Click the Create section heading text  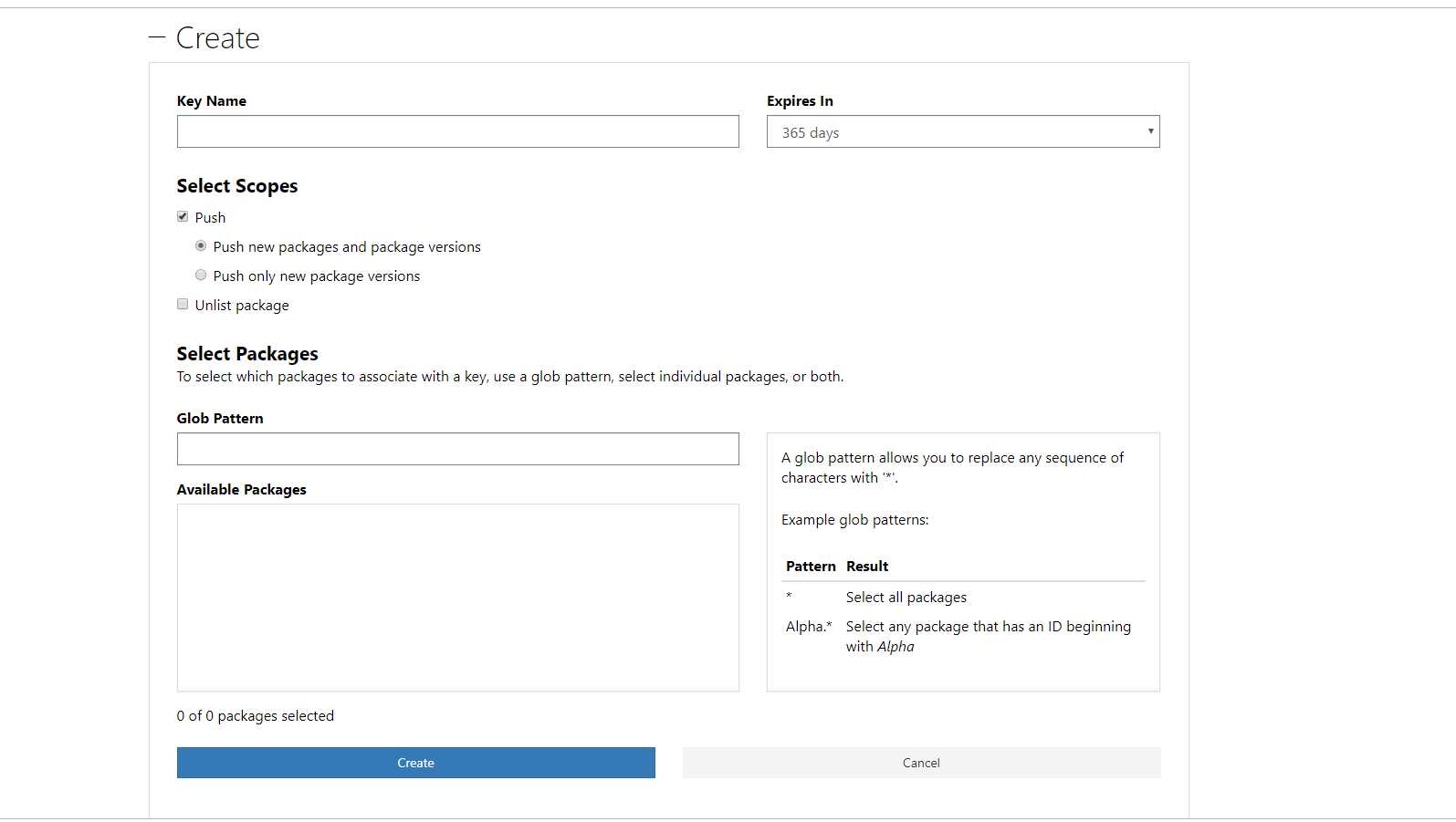pyautogui.click(x=217, y=37)
